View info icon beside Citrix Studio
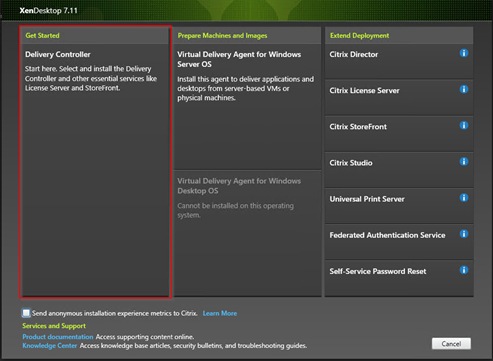 coord(464,162)
